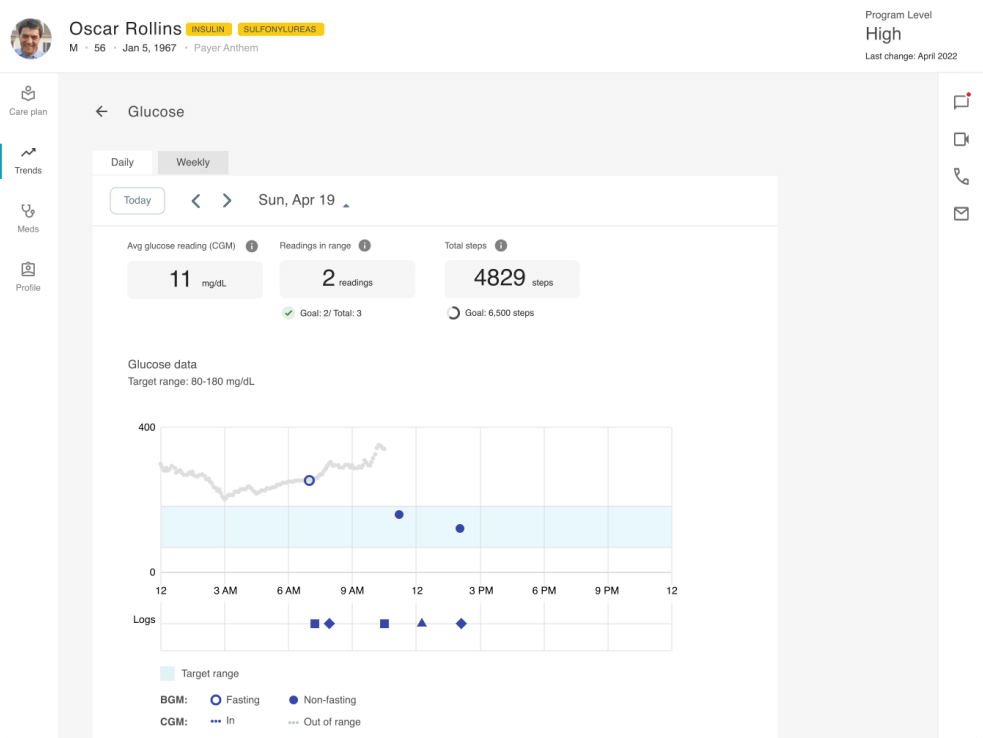Select the Trends sidebar item
This screenshot has height=738, width=983.
28,161
